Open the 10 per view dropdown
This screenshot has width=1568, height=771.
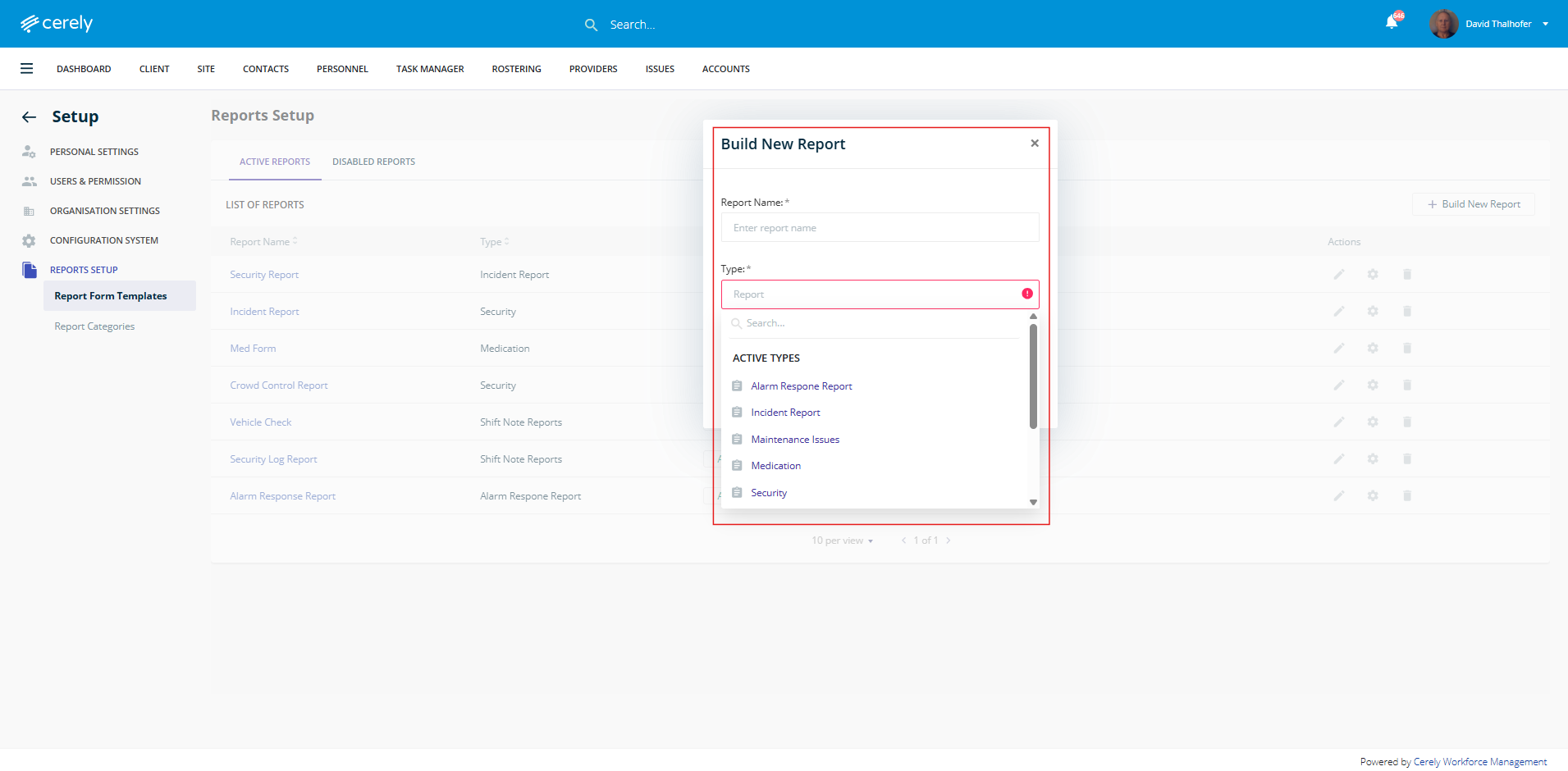842,541
